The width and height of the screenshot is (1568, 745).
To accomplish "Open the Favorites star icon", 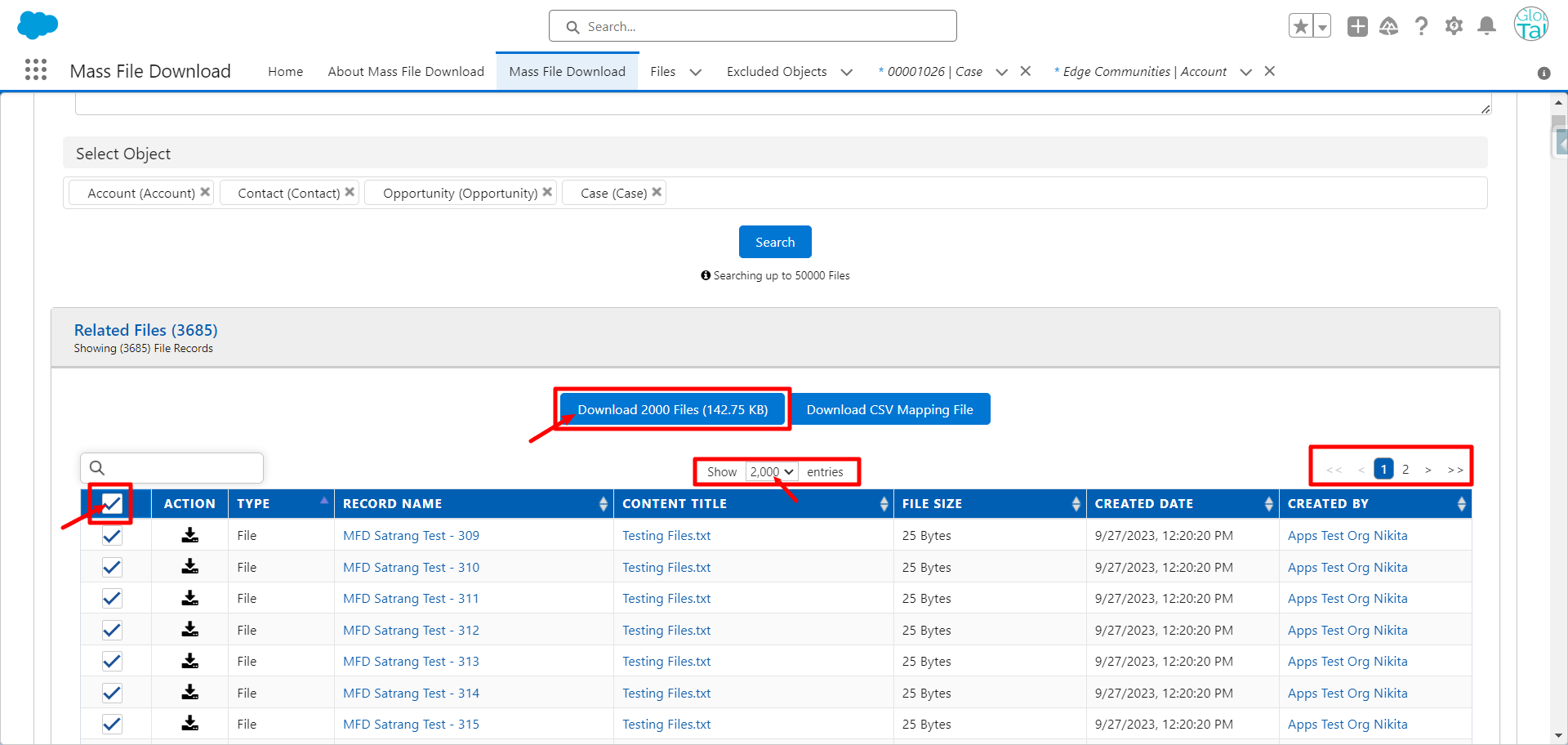I will pos(1301,26).
